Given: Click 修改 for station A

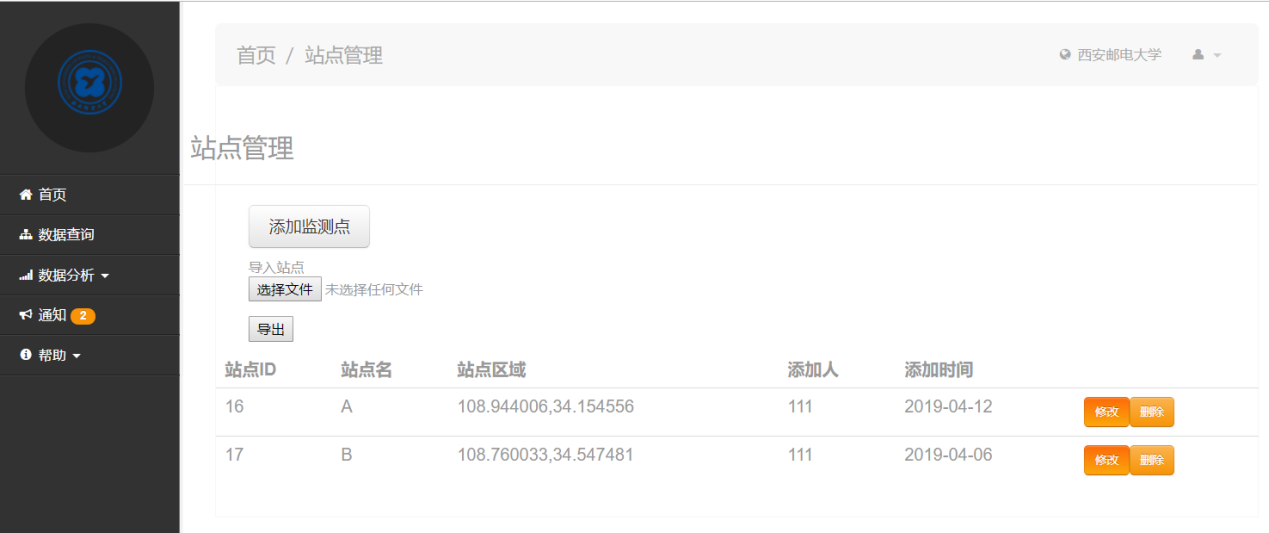Looking at the screenshot, I should 1106,412.
